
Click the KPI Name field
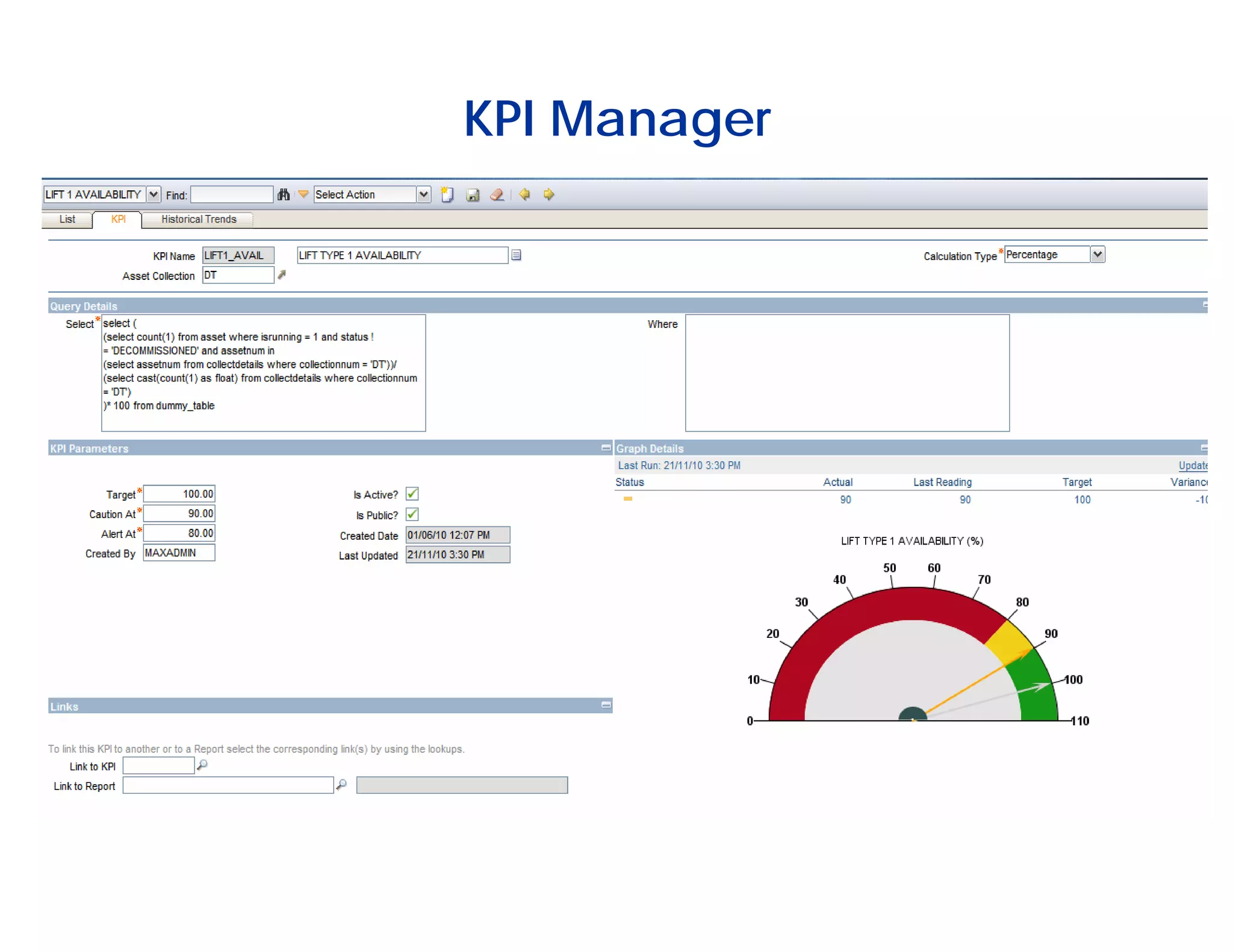click(238, 255)
